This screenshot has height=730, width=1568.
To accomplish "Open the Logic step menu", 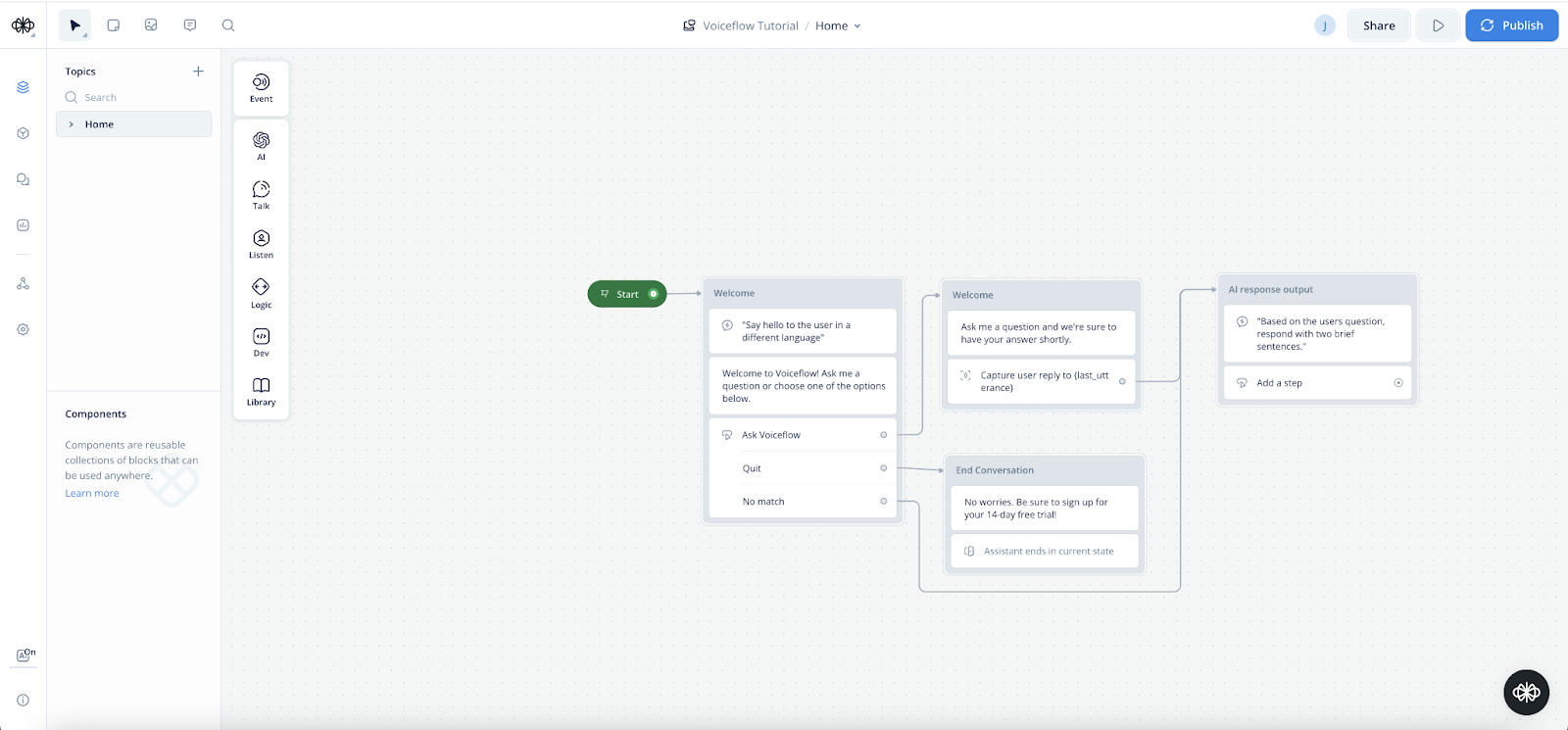I will [262, 293].
